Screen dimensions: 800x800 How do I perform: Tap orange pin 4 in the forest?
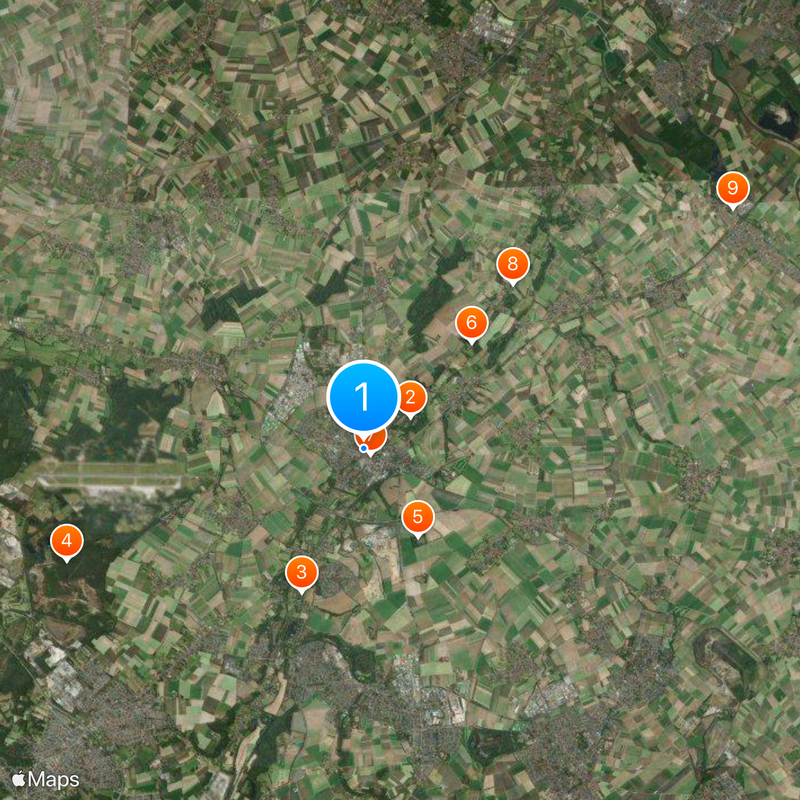(x=67, y=541)
